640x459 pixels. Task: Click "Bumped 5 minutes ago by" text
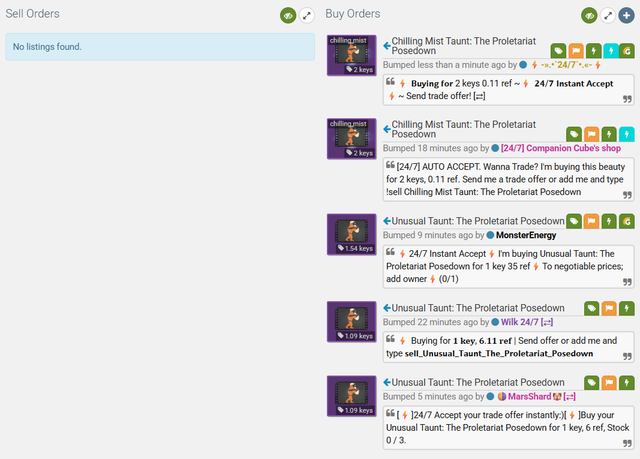click(x=433, y=397)
